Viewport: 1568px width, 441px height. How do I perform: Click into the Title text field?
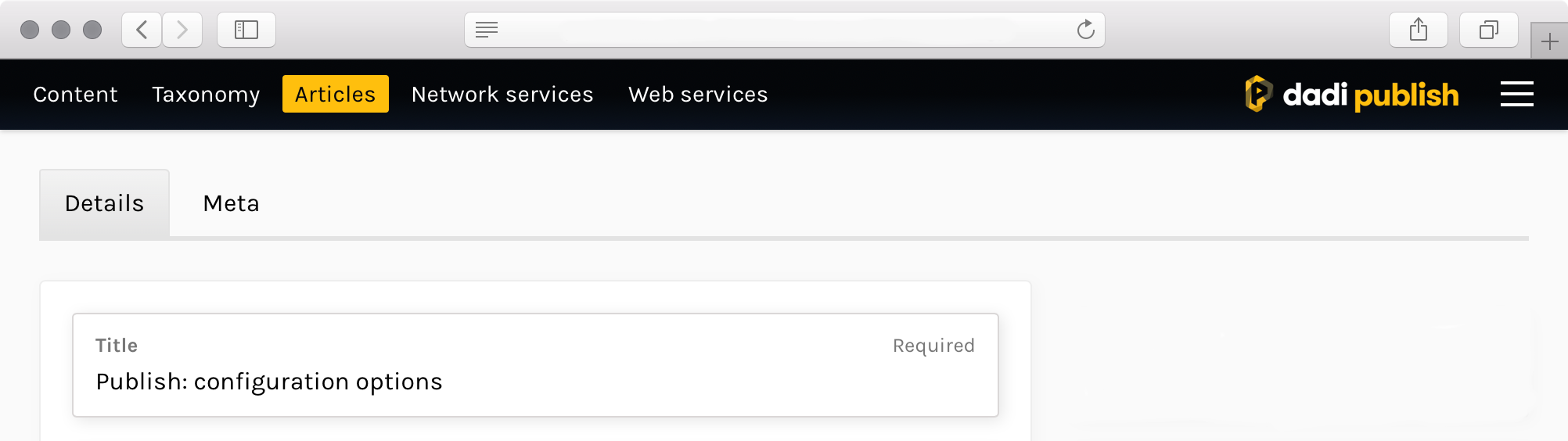(535, 382)
